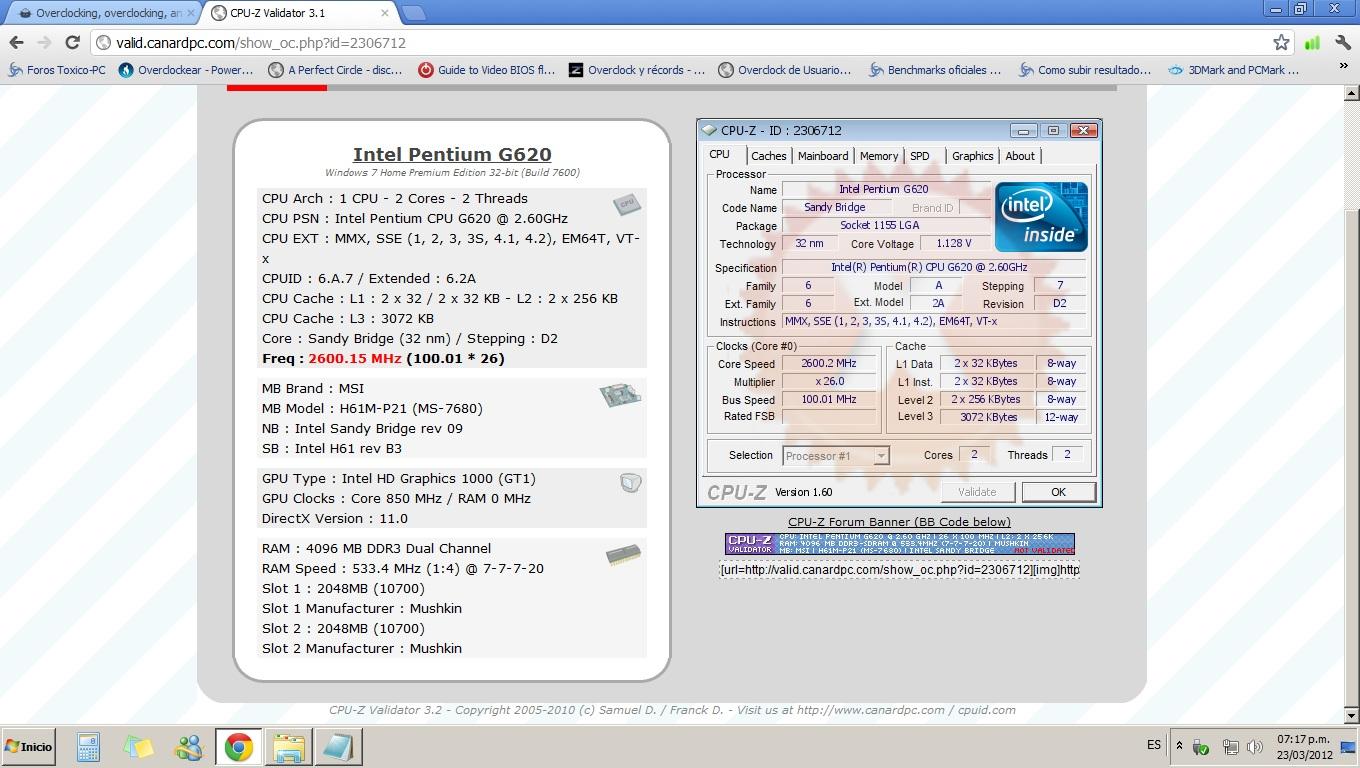This screenshot has height=768, width=1360.
Task: Open the Overclockear - Power bookmark
Action: tap(186, 70)
